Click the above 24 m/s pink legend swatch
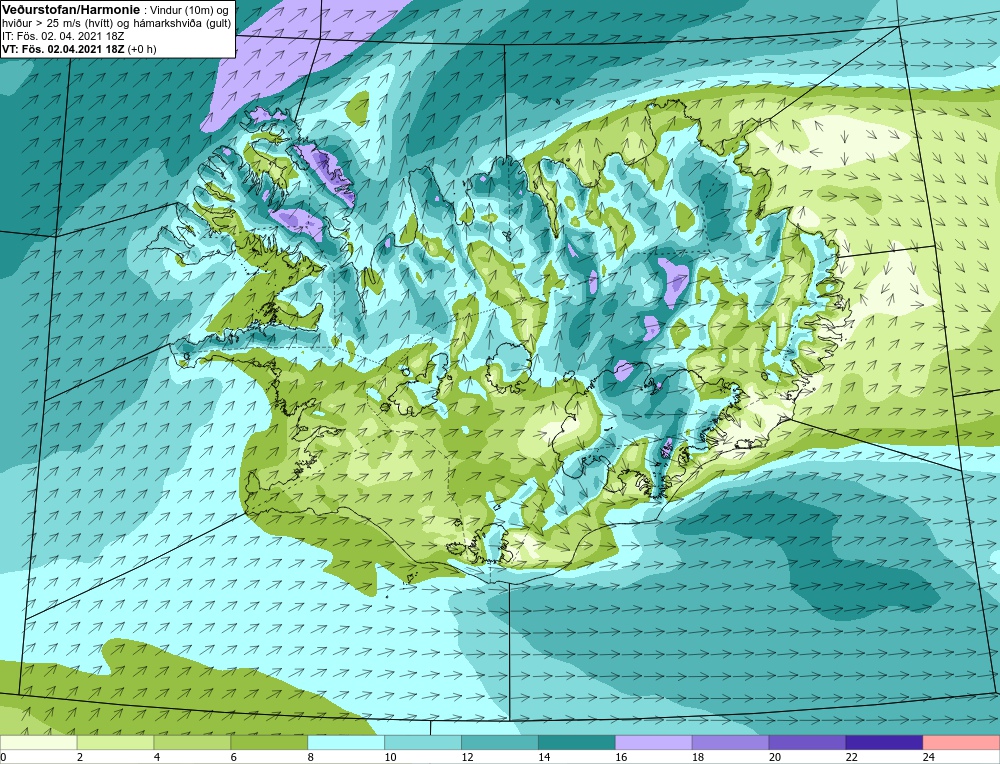The width and height of the screenshot is (1000, 764). tap(961, 743)
